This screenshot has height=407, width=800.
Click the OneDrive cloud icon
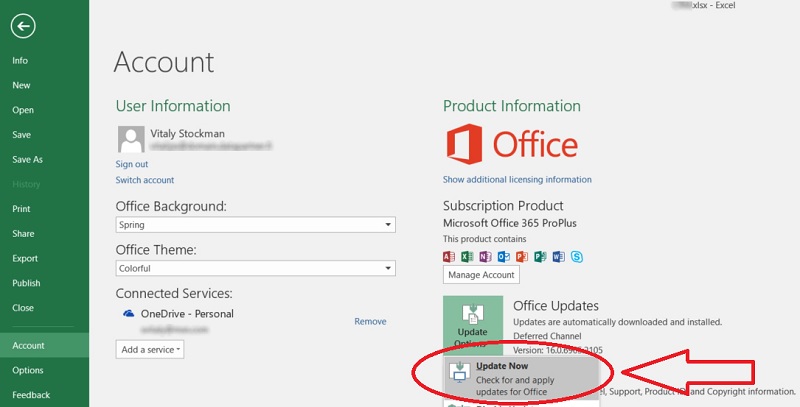(x=128, y=314)
